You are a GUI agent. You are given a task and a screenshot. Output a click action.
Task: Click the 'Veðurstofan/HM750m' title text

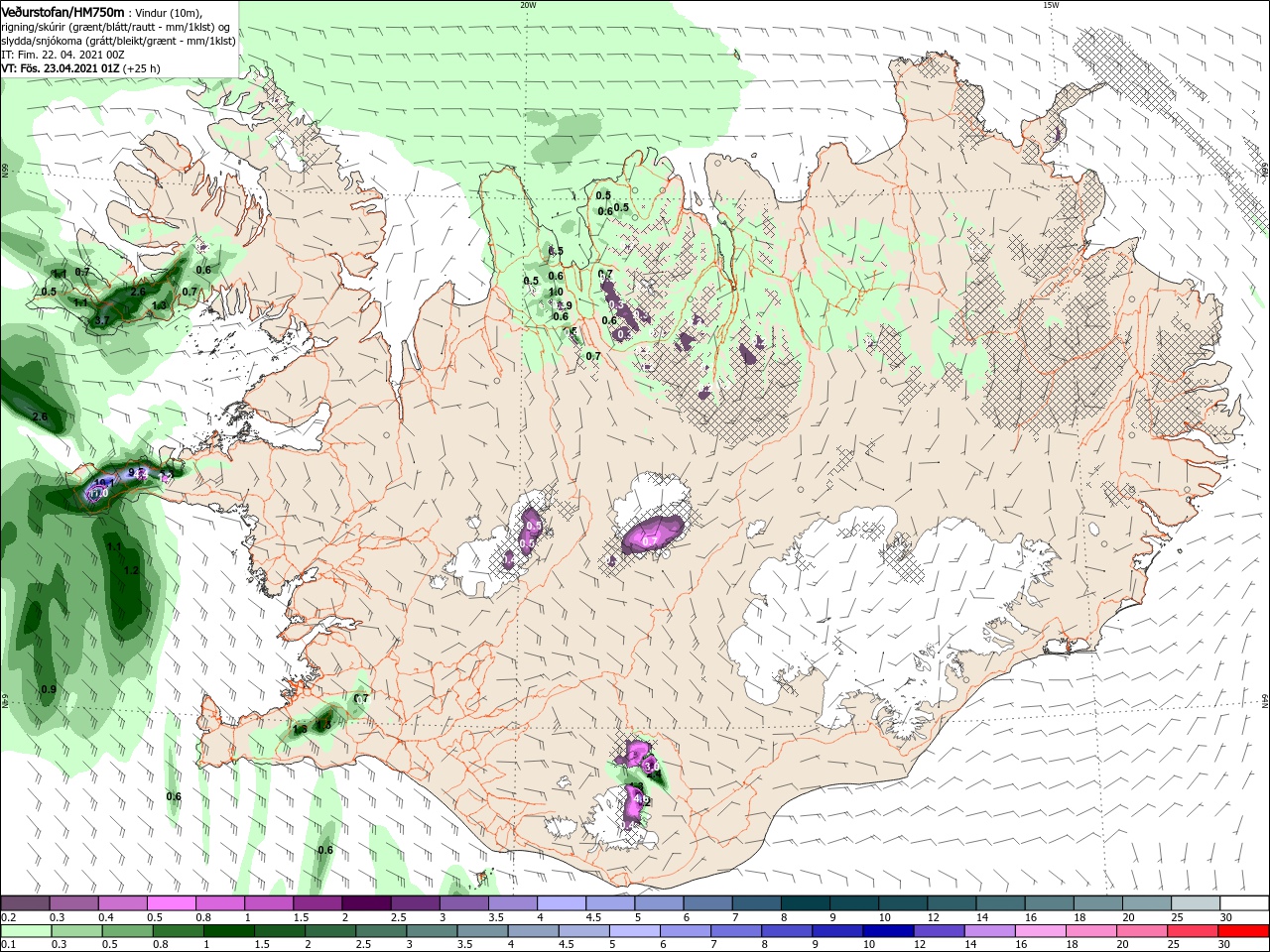[63, 11]
